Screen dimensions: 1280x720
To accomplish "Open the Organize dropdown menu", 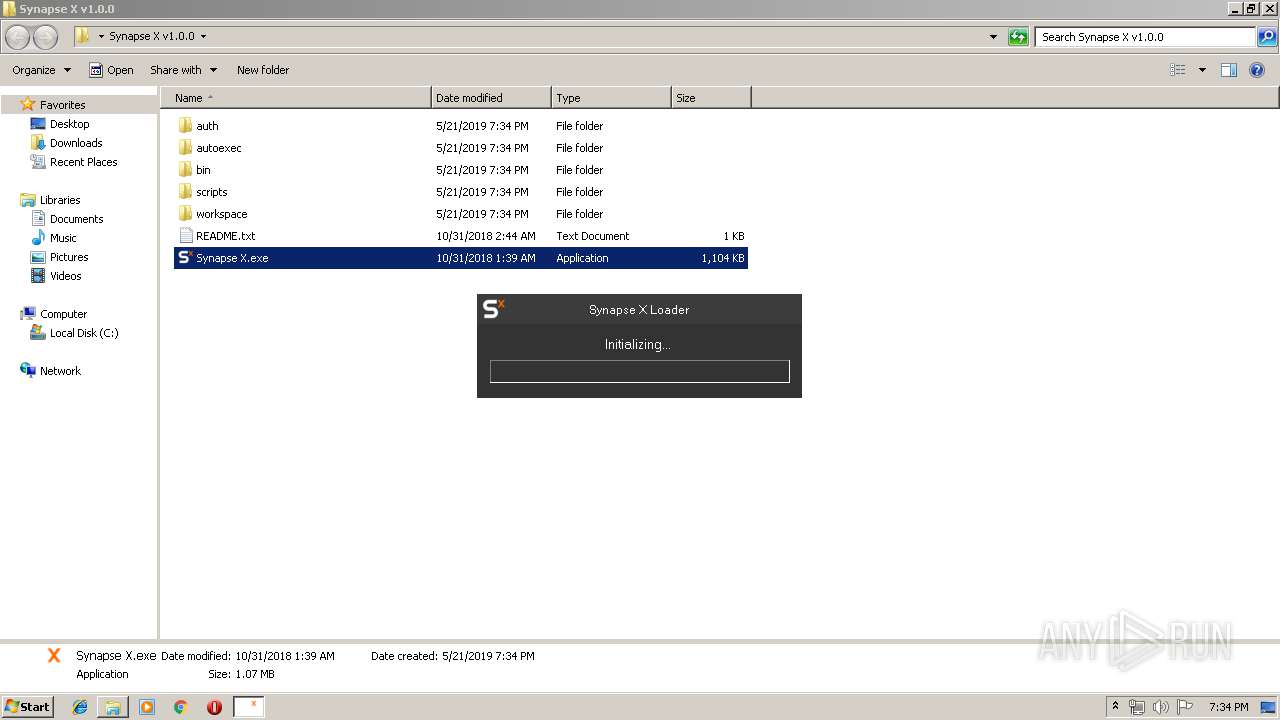I will 42,70.
